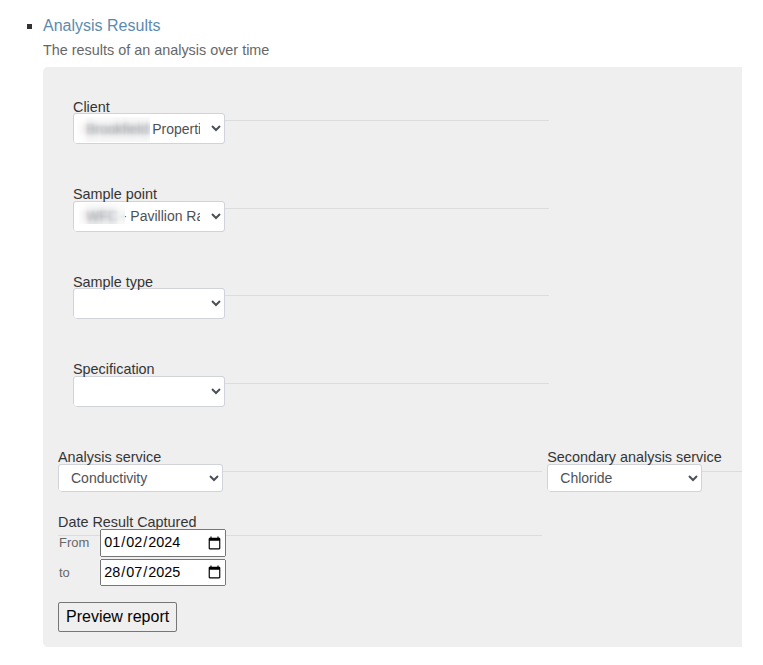Expand the empty Sample type dropdown
763x665 pixels.
148,304
